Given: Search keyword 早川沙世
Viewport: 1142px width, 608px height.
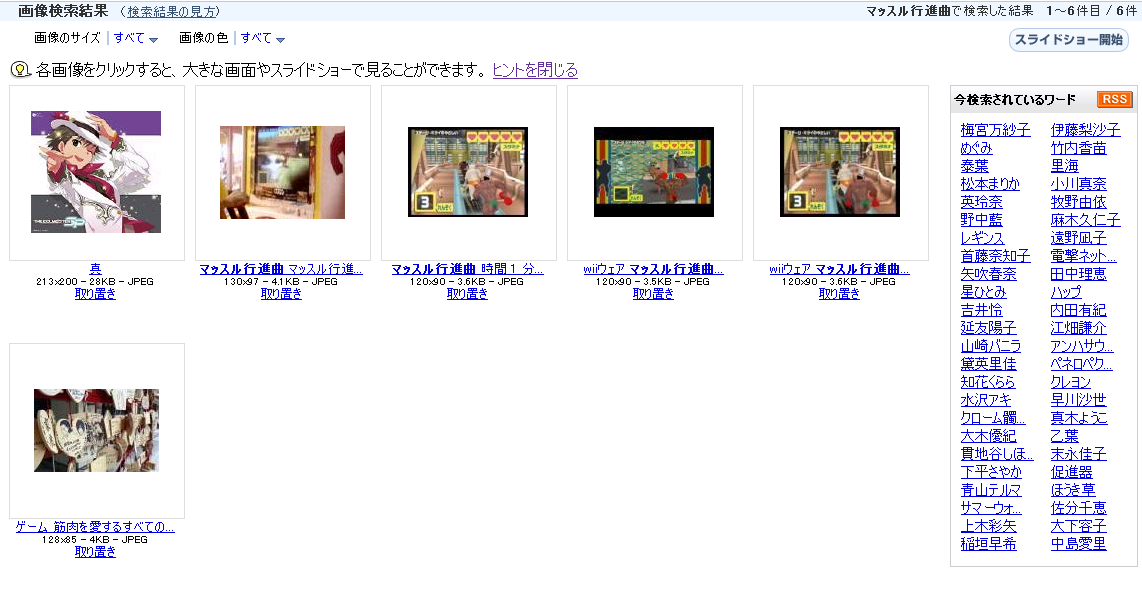Looking at the screenshot, I should (1079, 400).
